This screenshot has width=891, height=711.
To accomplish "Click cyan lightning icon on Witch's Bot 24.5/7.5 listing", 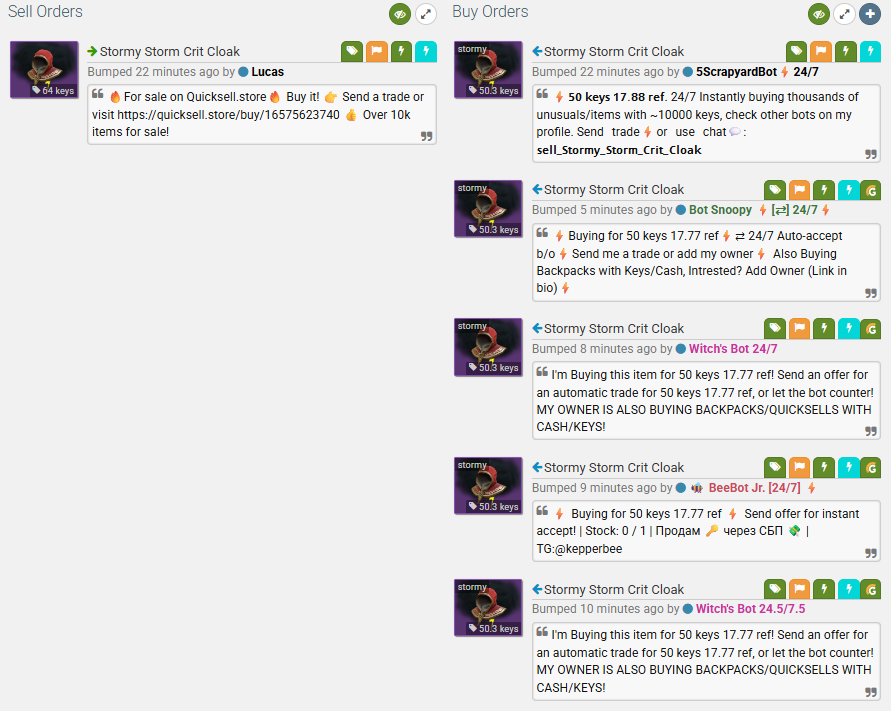I will pos(848,589).
